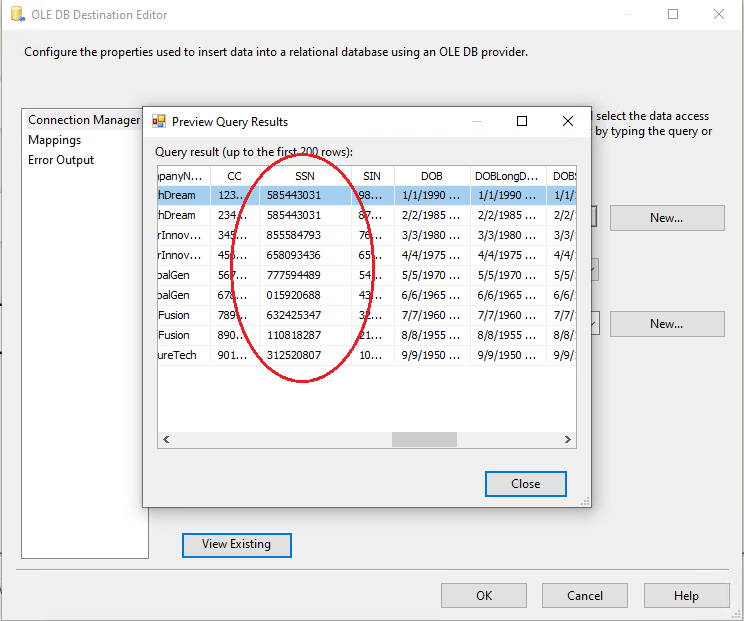Click the right arrow of the horizontal scrollbar
Viewport: 744px width, 621px height.
(x=571, y=440)
